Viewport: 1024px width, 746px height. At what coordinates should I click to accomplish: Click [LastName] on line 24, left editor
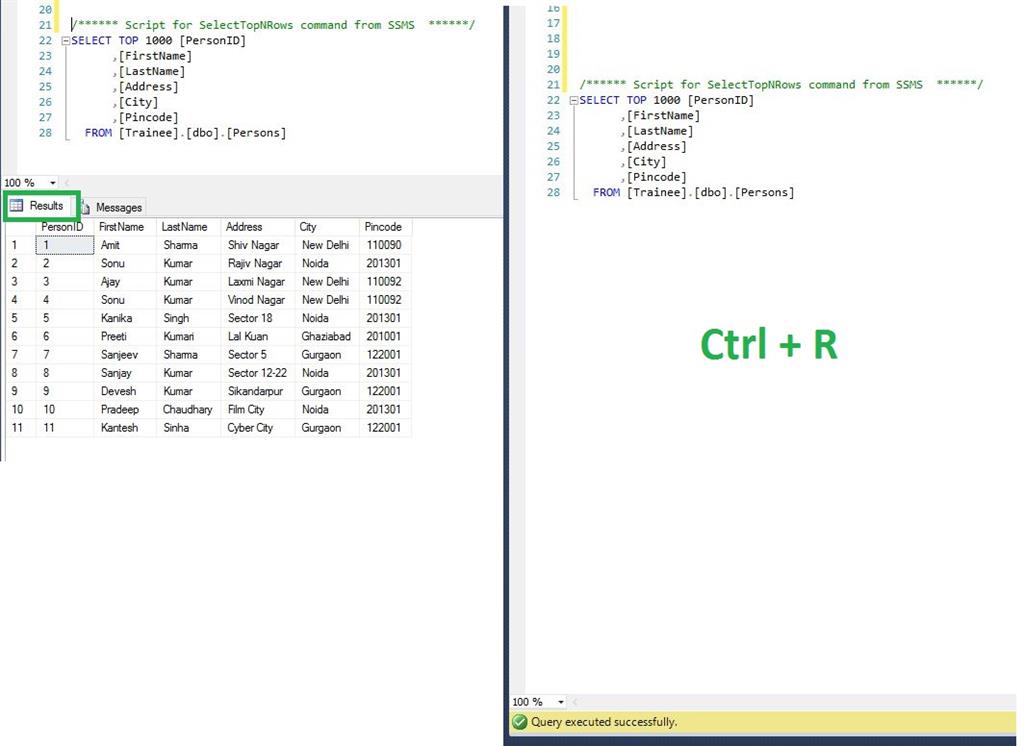click(x=152, y=71)
